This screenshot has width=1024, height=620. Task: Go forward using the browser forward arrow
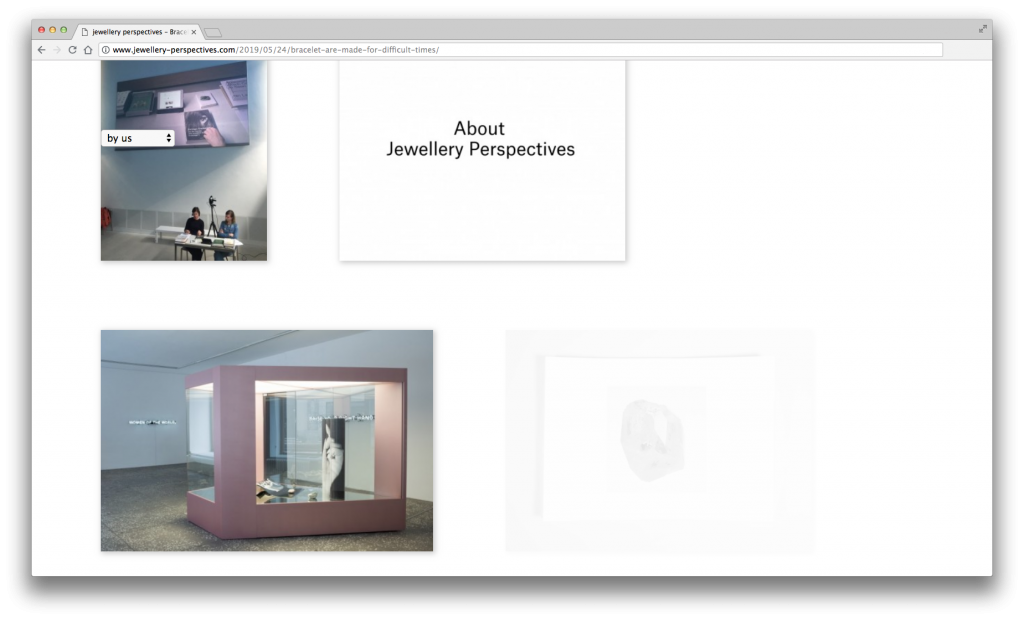click(57, 50)
